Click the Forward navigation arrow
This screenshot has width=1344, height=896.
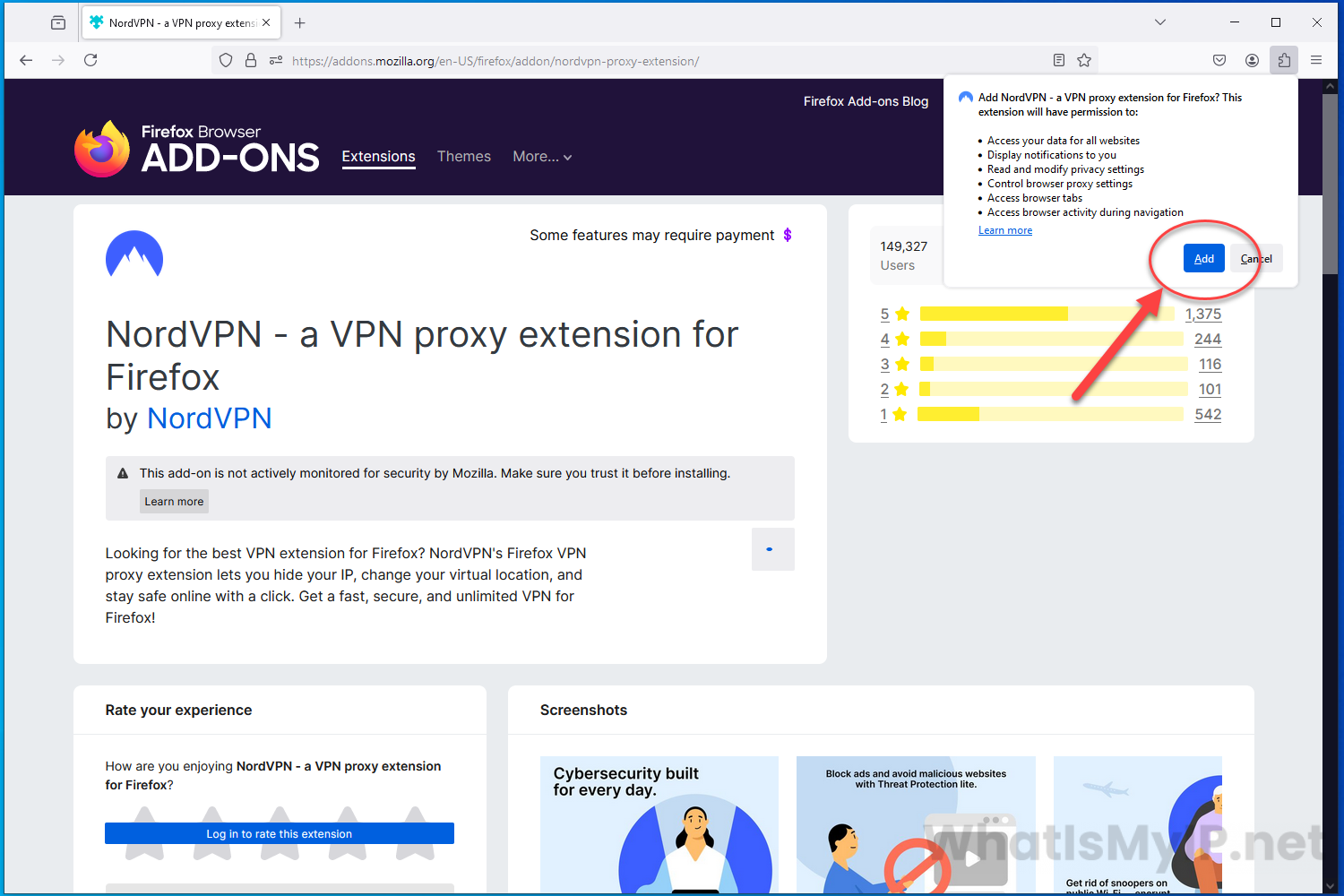(58, 60)
